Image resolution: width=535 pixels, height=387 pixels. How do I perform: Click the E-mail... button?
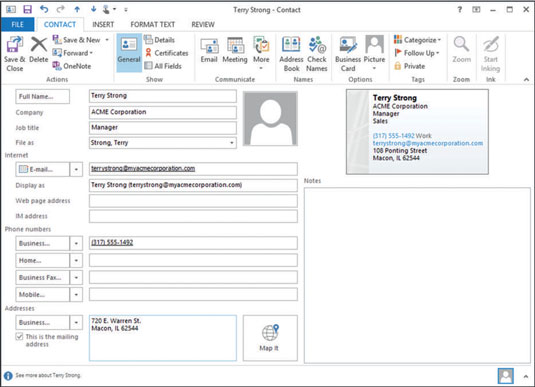(42, 169)
